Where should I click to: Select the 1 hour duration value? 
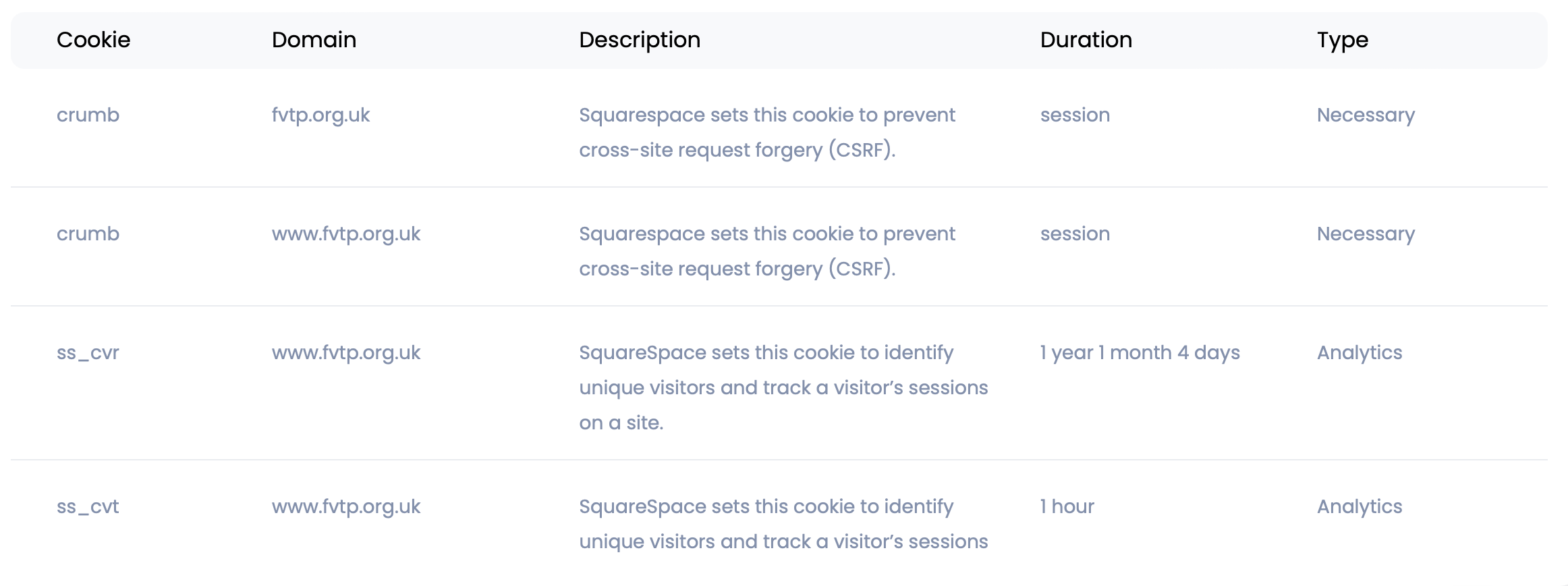pos(1067,507)
